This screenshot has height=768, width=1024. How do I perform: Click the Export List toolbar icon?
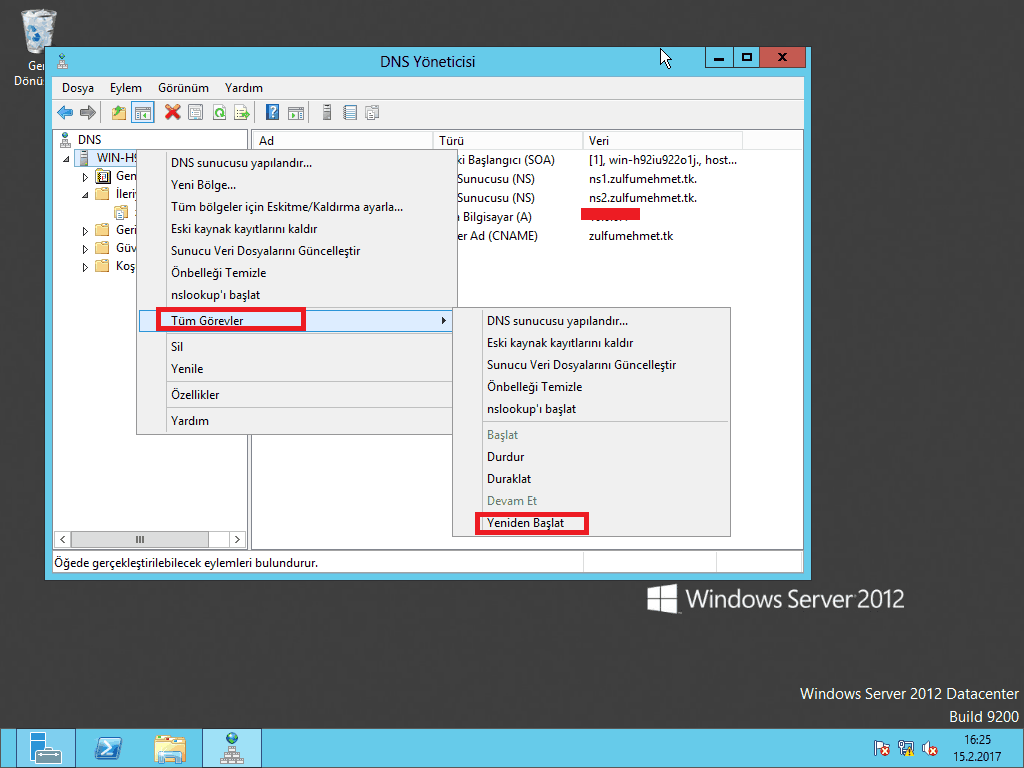(241, 113)
